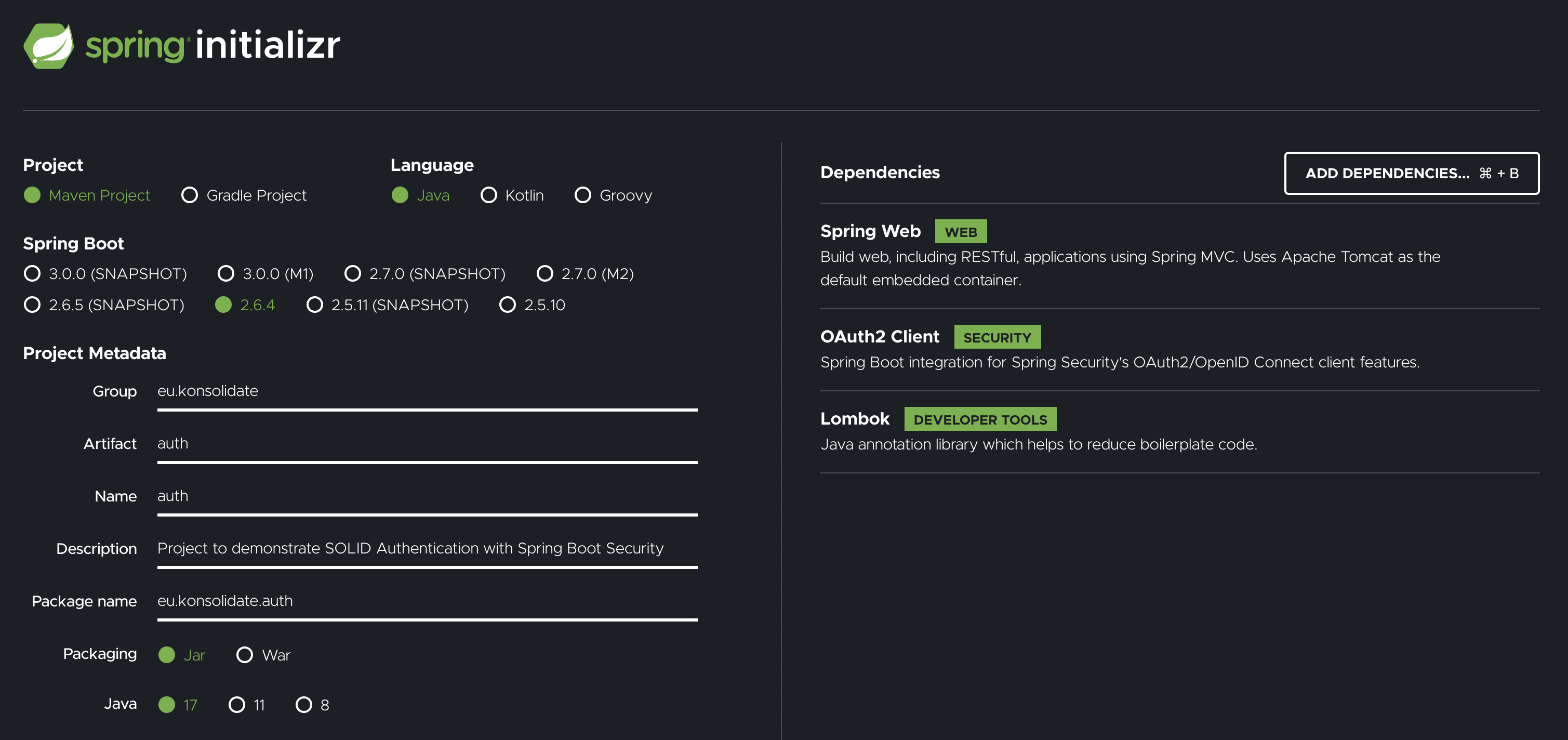The width and height of the screenshot is (1568, 740).
Task: Choose Groovy as the language
Action: tap(614, 195)
